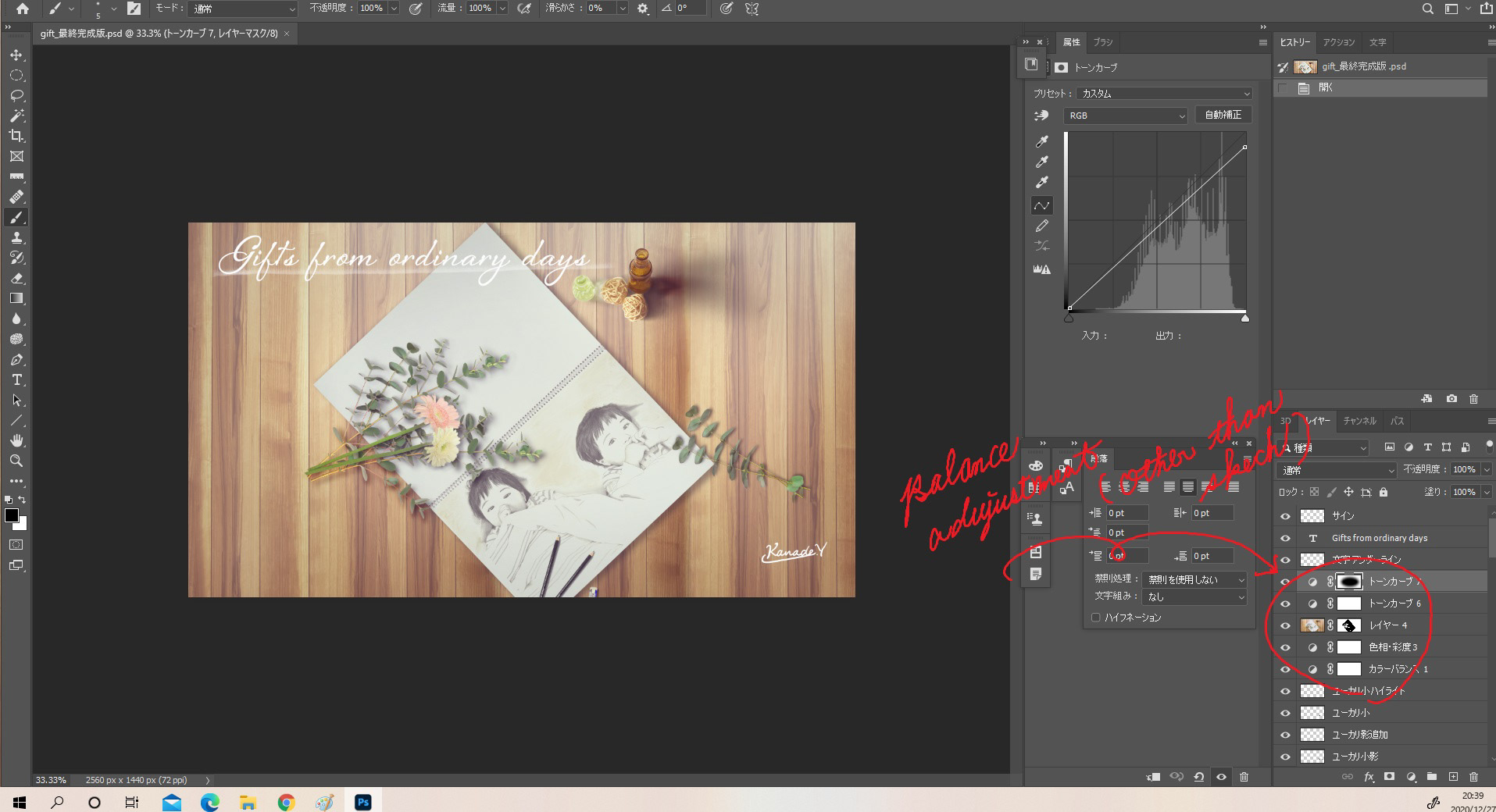Open the Layers 不透明度 dropdown arrow

click(1485, 470)
